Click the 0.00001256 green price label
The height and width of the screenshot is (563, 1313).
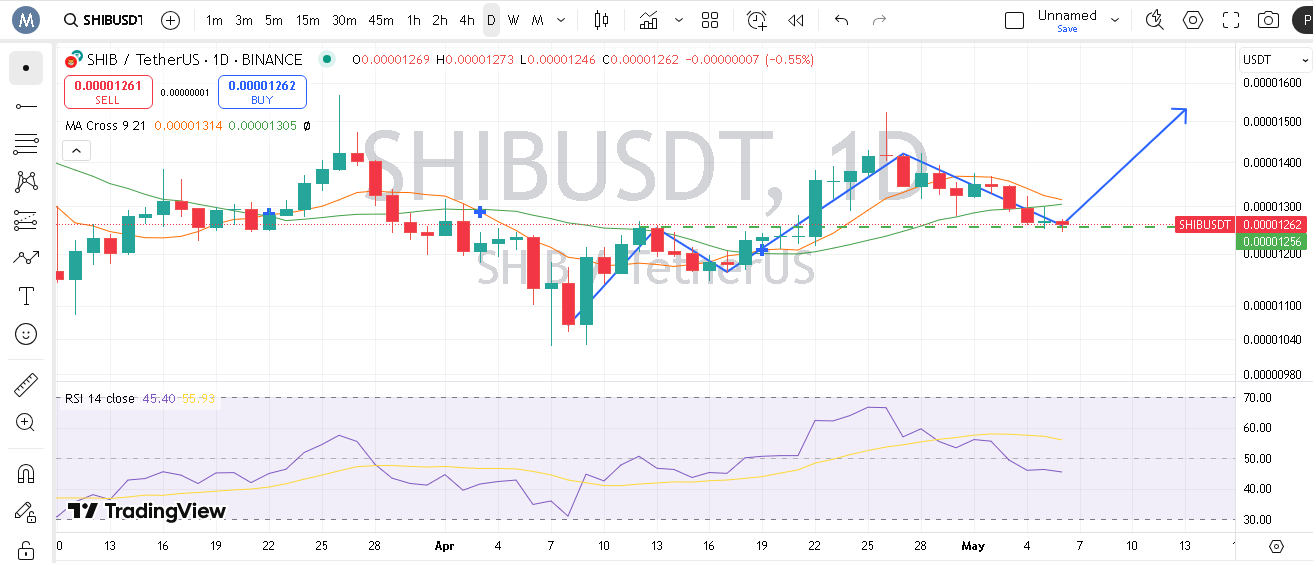(1272, 242)
